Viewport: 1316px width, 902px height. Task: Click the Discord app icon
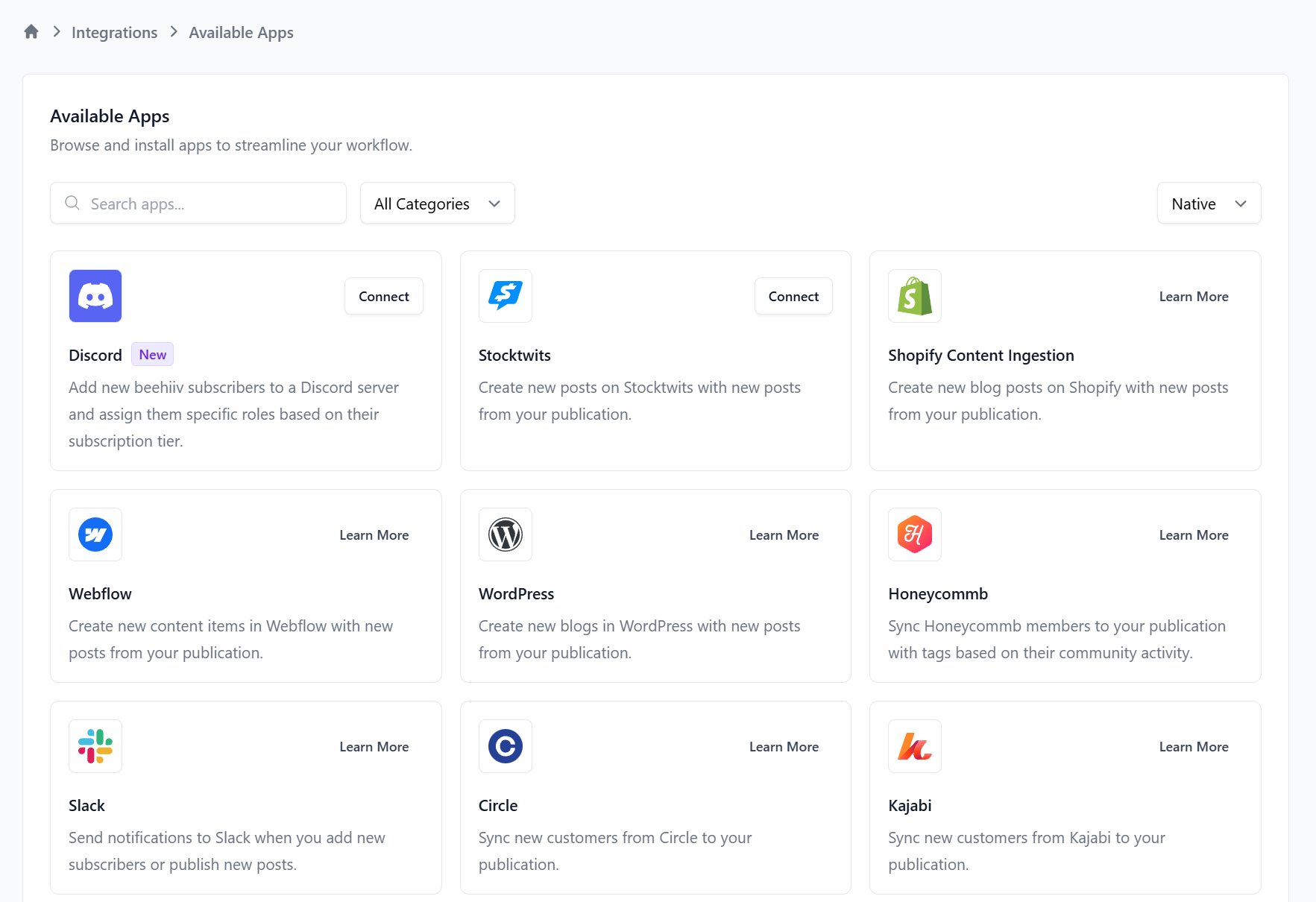pyautogui.click(x=95, y=296)
